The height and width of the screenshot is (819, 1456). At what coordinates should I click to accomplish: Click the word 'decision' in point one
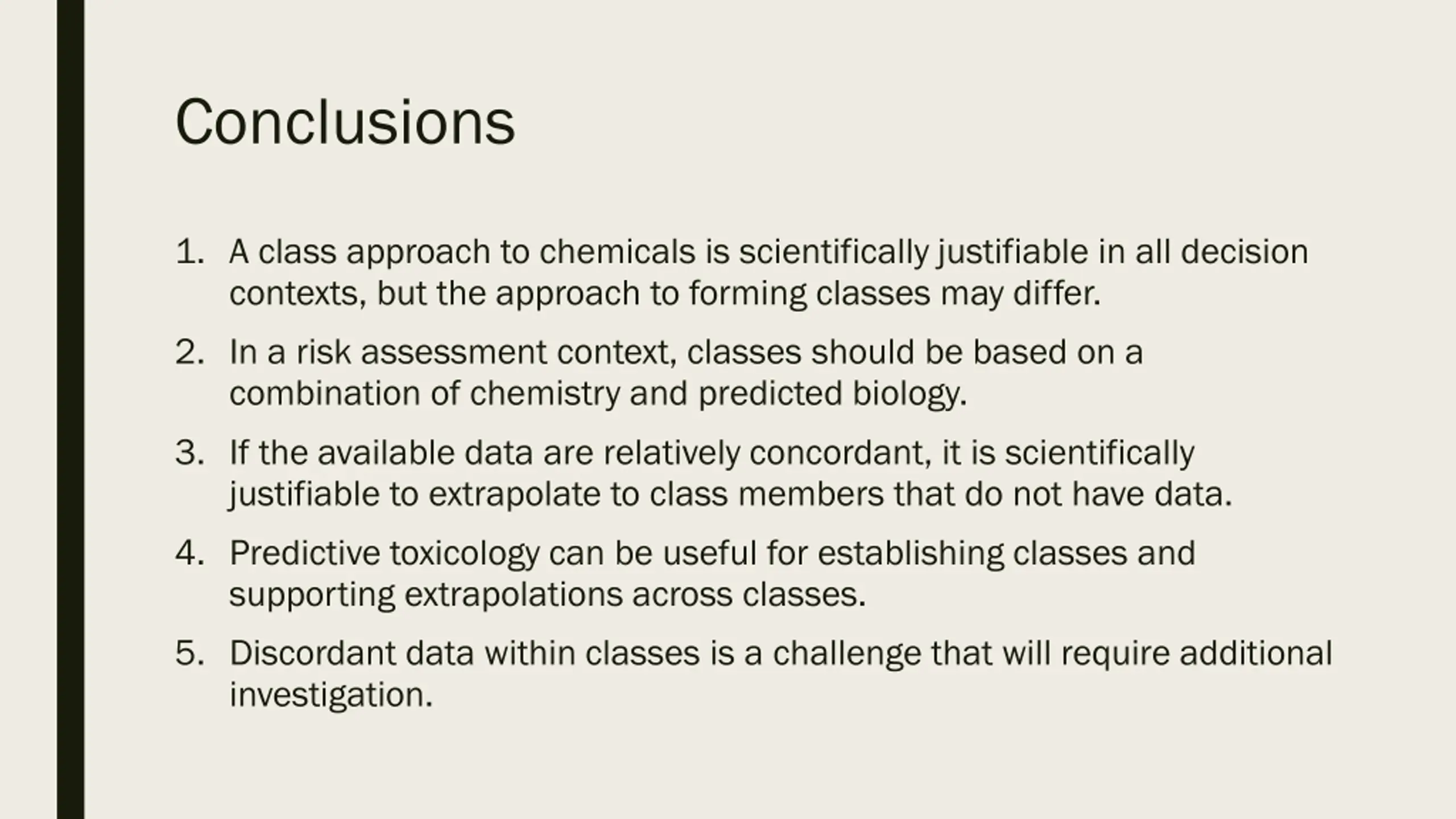(x=1244, y=251)
